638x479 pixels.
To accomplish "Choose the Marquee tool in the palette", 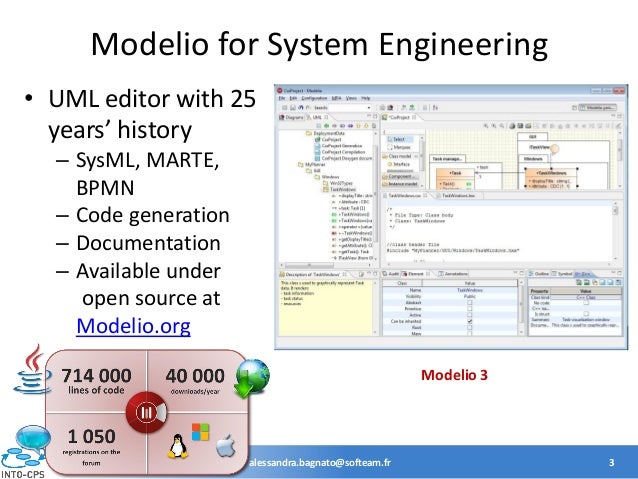I will tap(399, 147).
